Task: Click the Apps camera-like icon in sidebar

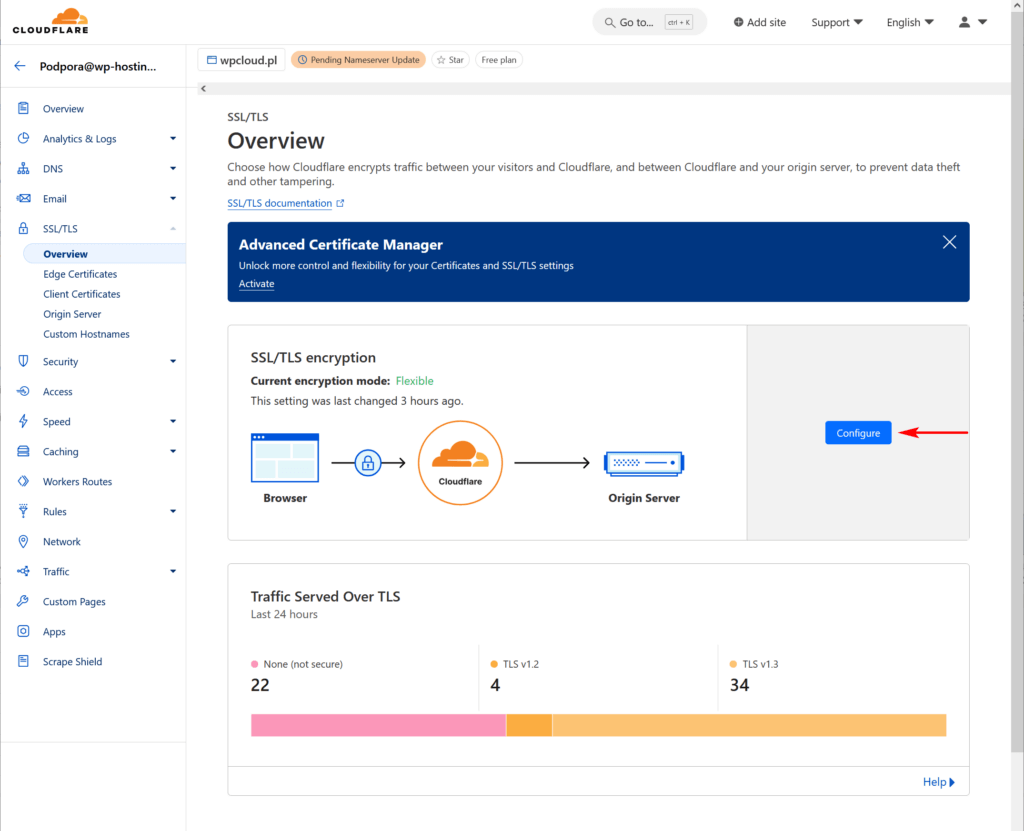Action: coord(23,631)
